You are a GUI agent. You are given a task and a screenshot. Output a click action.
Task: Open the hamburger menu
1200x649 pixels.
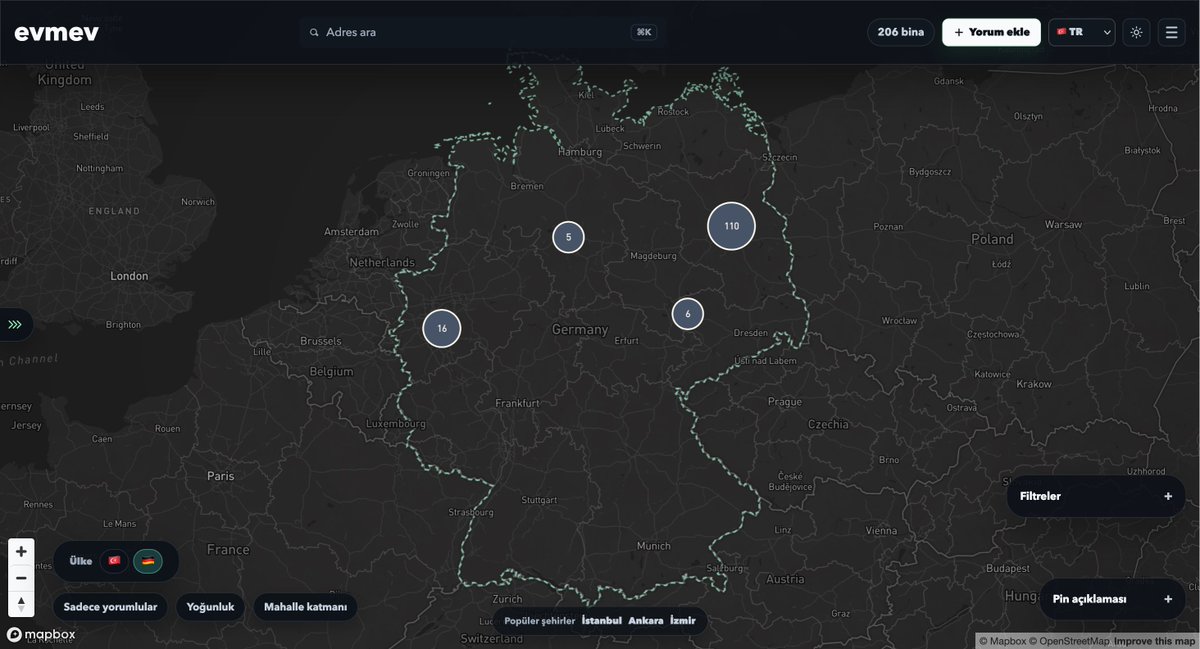tap(1171, 32)
